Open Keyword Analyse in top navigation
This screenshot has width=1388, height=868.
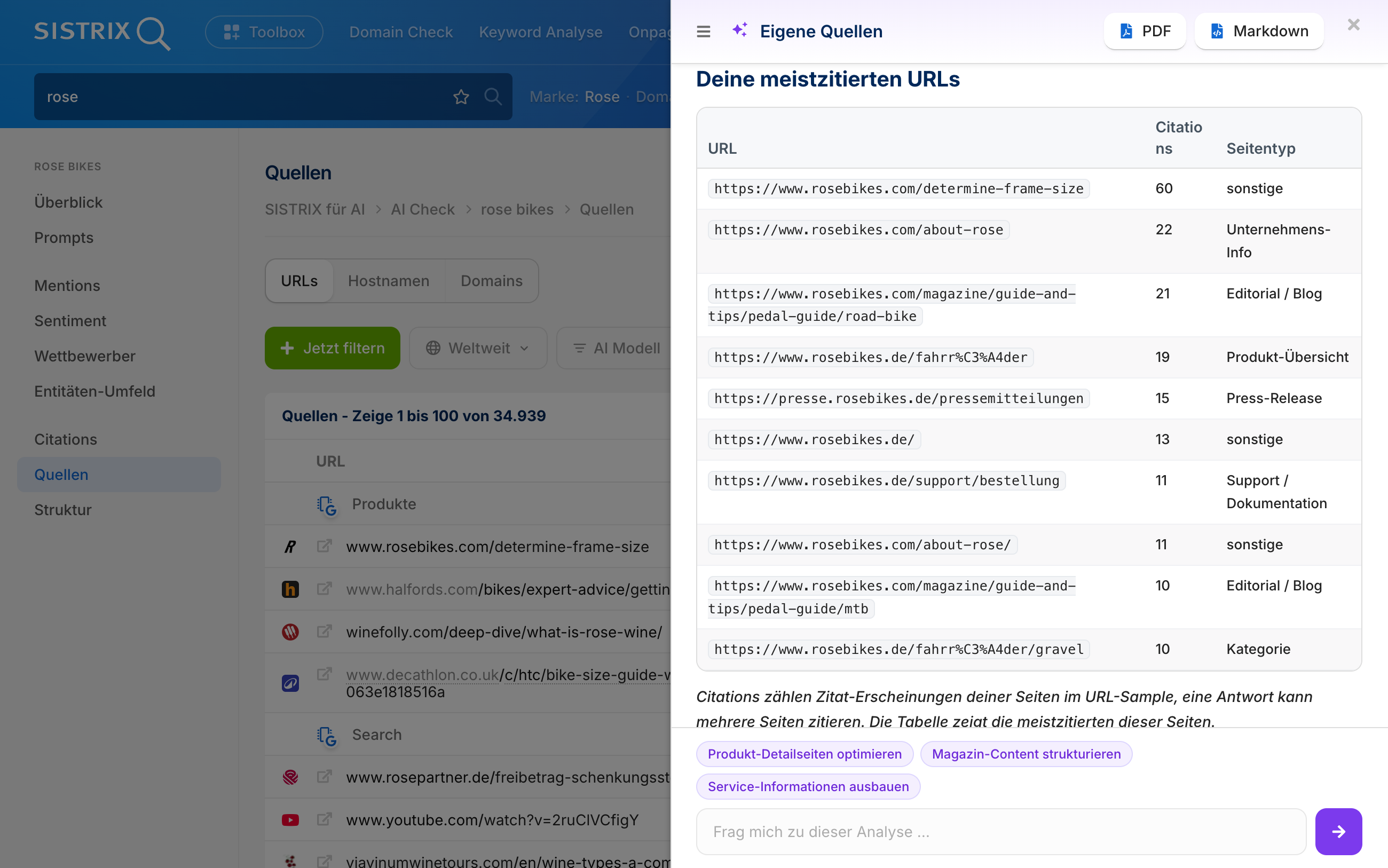coord(541,32)
